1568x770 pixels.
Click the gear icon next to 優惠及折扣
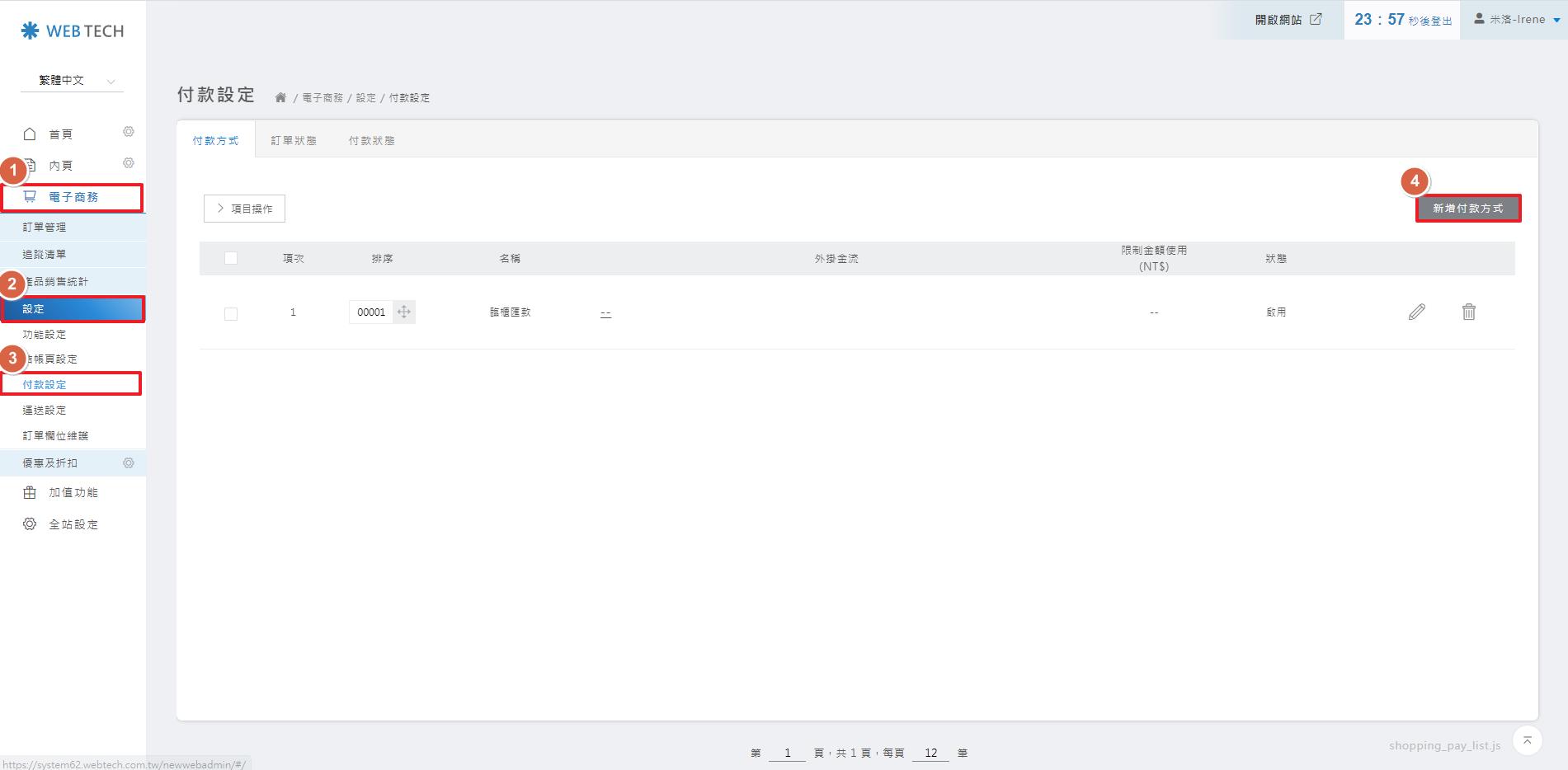point(129,463)
